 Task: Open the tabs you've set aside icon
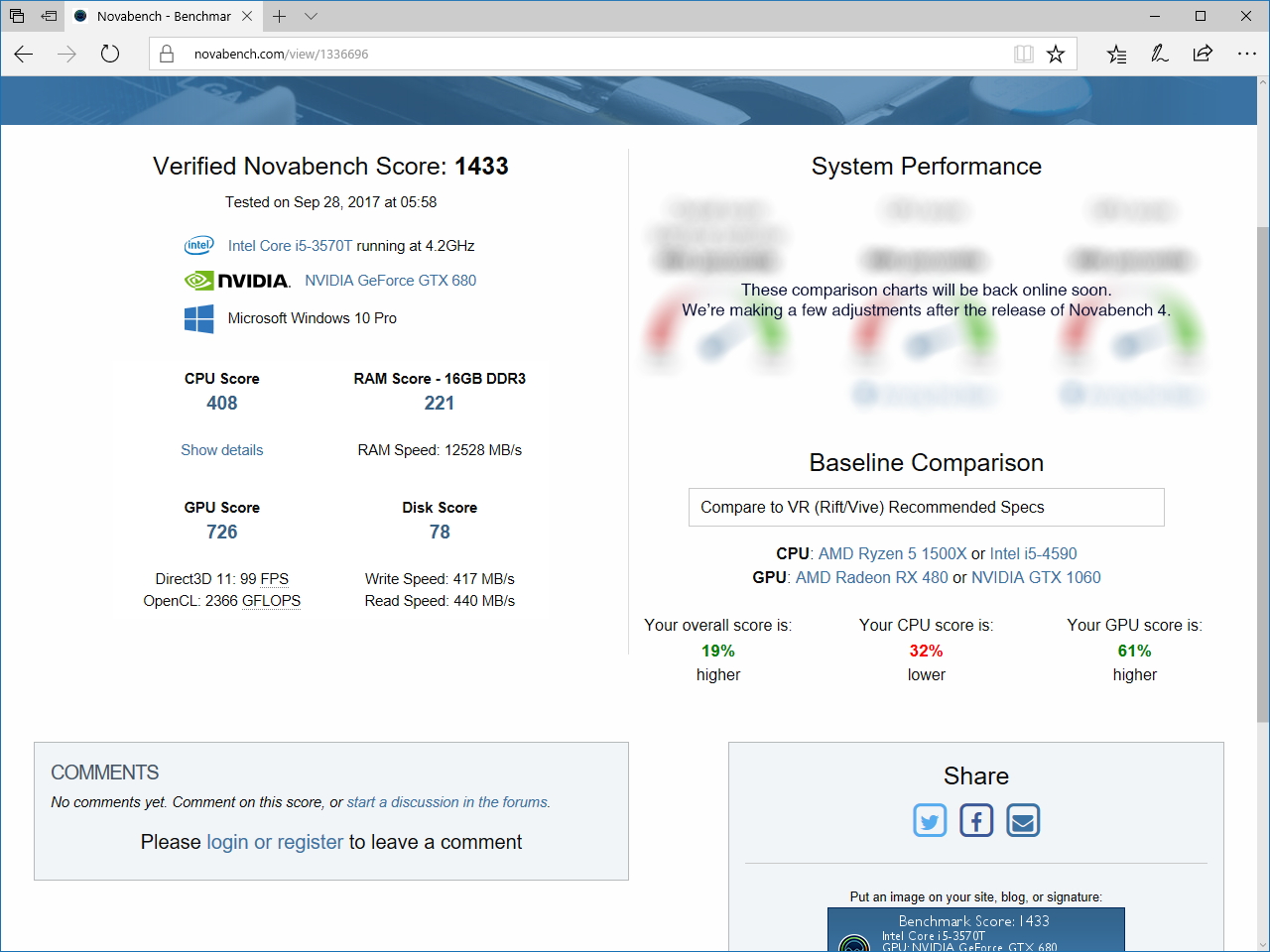pyautogui.click(x=17, y=16)
